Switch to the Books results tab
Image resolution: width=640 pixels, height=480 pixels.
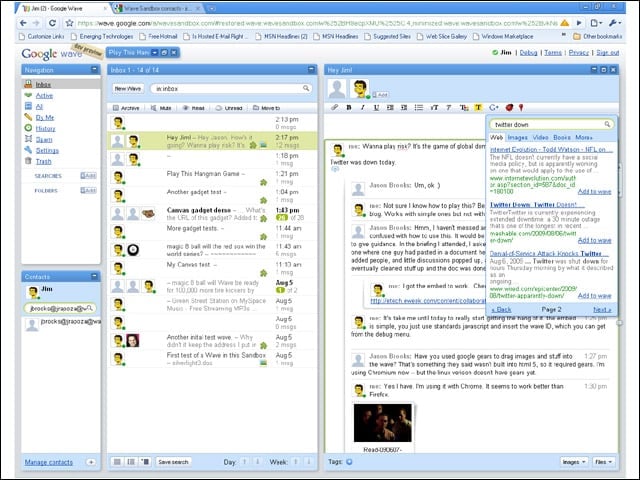pyautogui.click(x=562, y=138)
